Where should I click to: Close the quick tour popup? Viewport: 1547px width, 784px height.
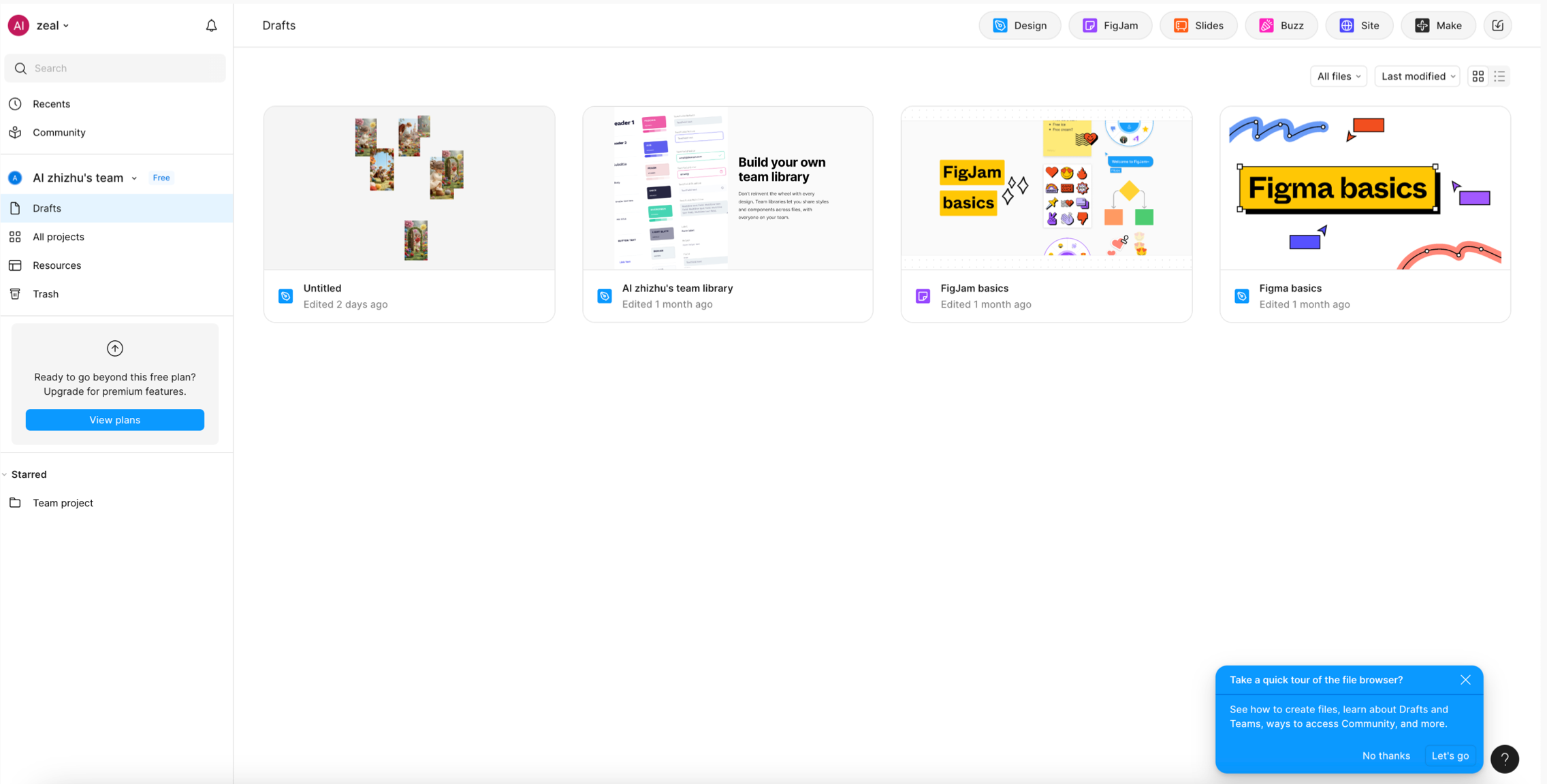click(x=1466, y=680)
